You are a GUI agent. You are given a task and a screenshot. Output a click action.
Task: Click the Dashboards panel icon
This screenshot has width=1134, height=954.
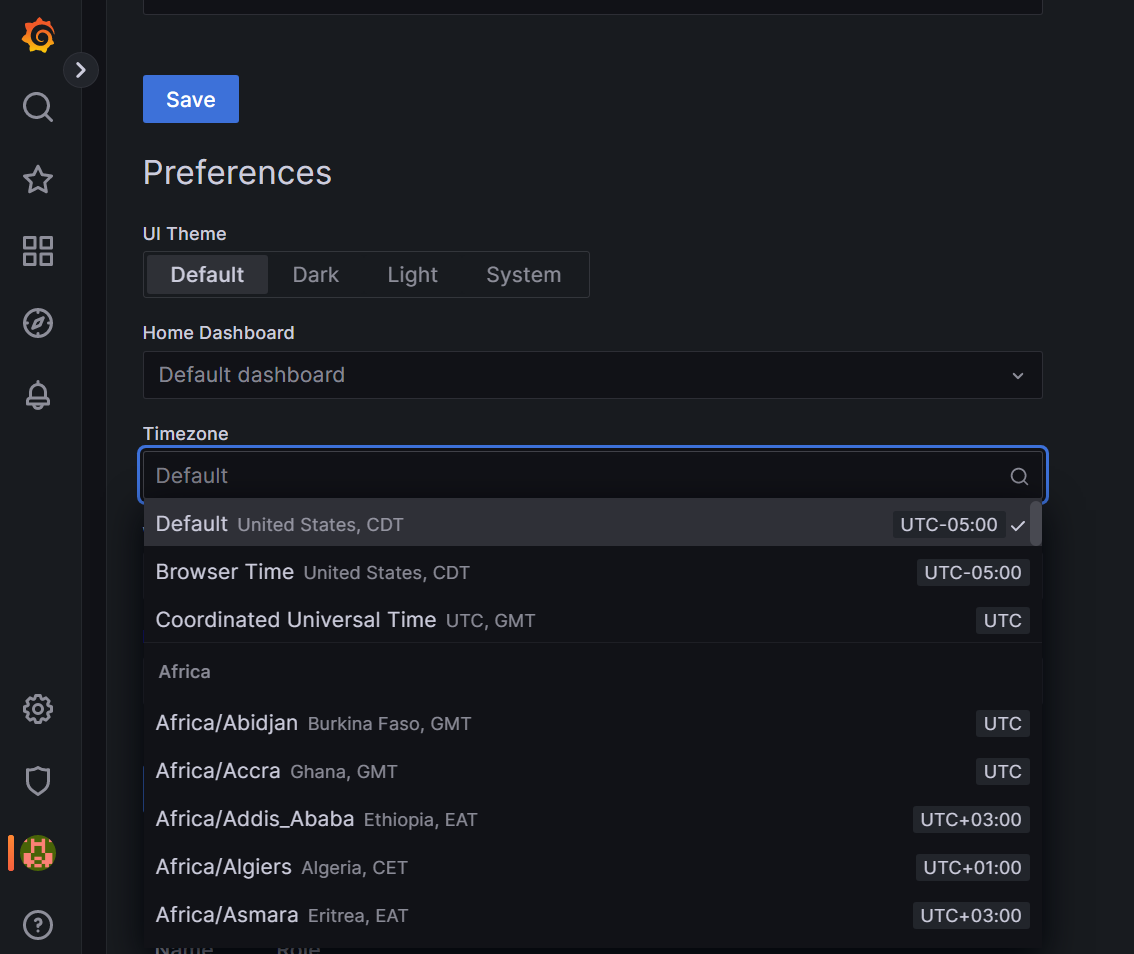(x=37, y=251)
